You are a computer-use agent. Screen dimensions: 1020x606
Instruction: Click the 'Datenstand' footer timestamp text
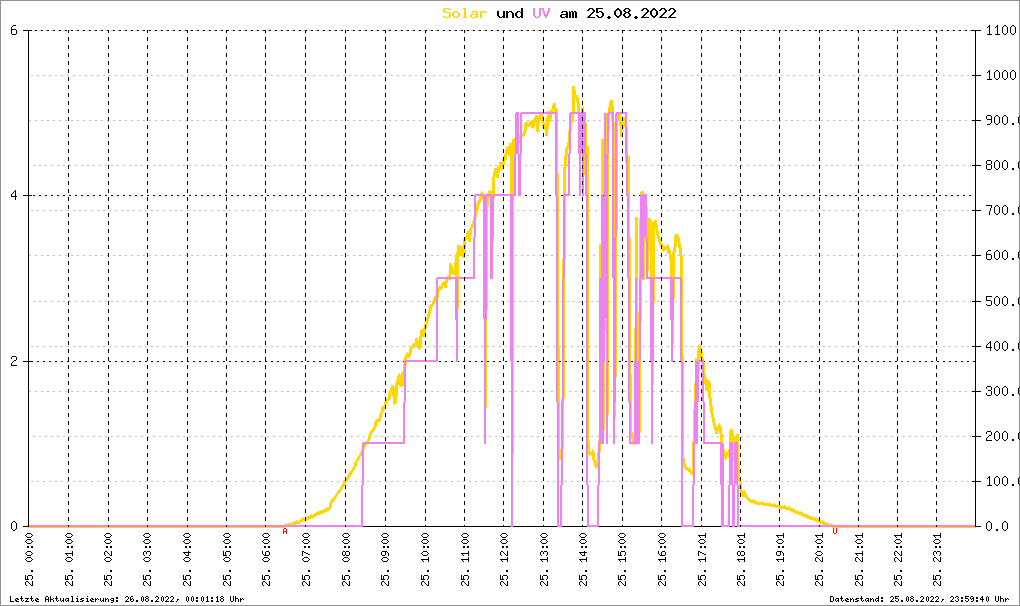tap(919, 599)
